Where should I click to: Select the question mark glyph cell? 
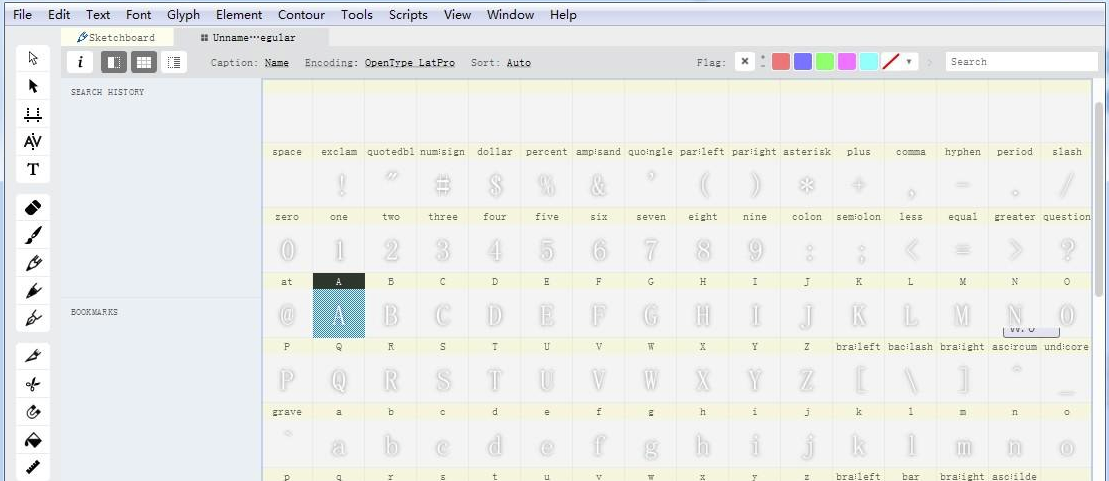pyautogui.click(x=1067, y=240)
